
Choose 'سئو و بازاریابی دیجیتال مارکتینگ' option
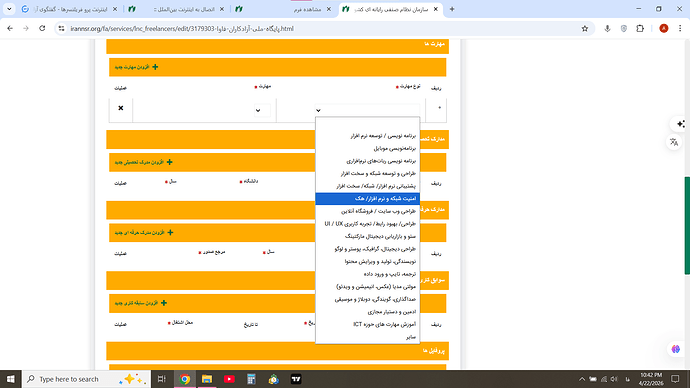[367, 236]
